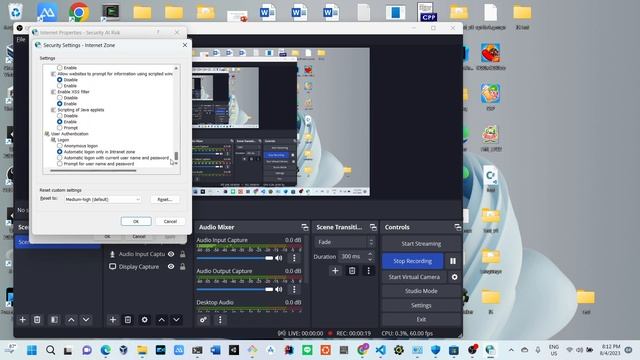Screen dimensions: 640x360
Task: Select Disable for Enable XSS filter
Action: click(60, 98)
